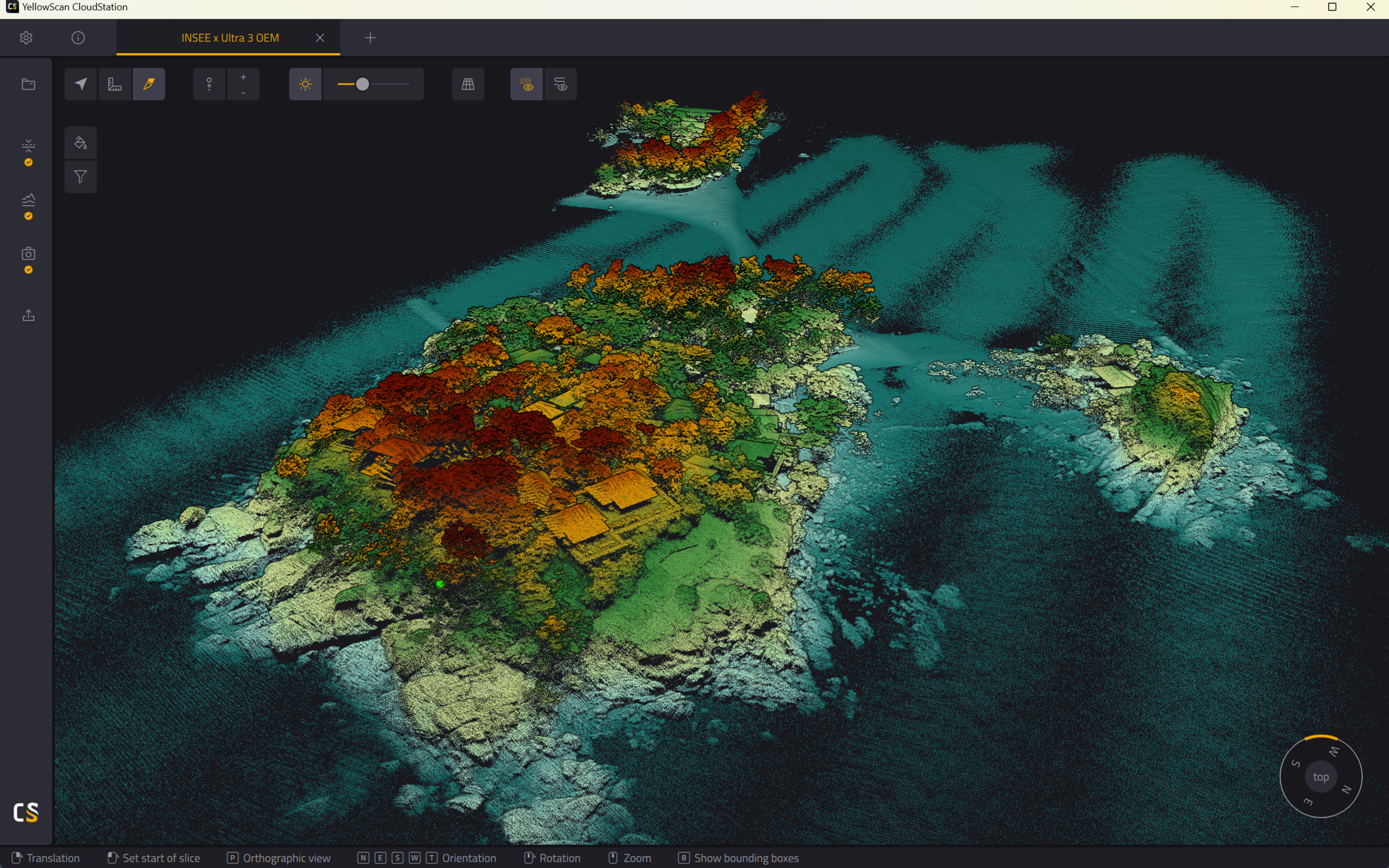Open the point size options icon
The image size is (1389, 868).
click(210, 84)
